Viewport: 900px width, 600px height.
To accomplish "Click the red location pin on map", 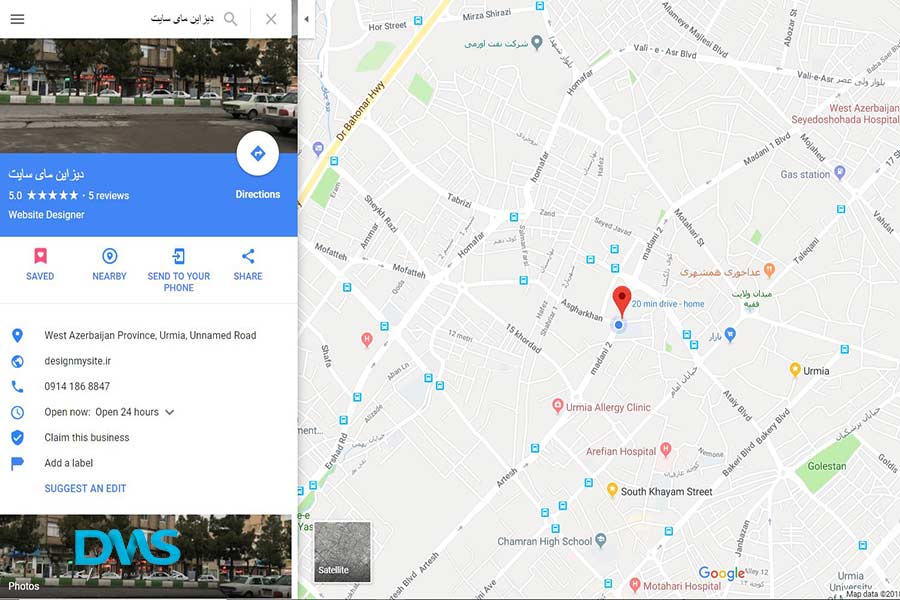I will (622, 301).
